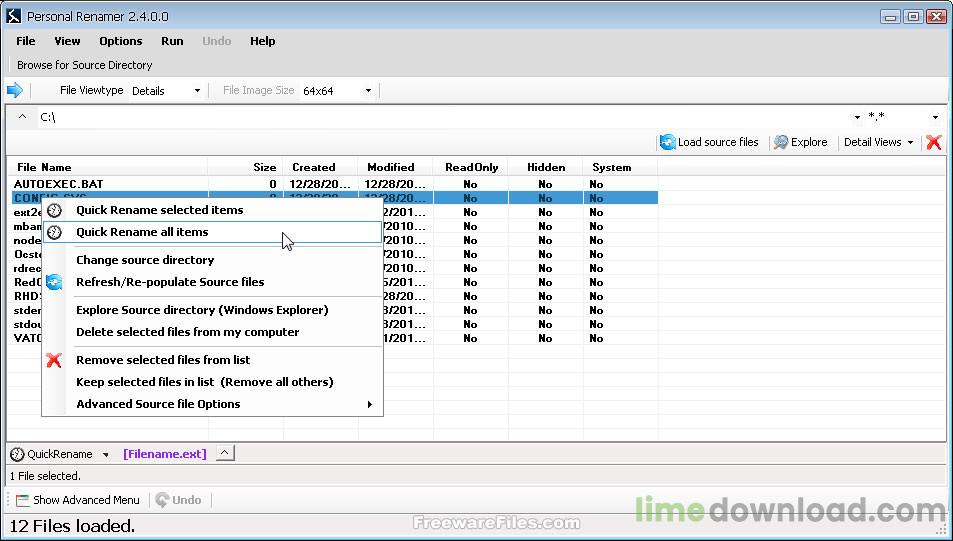Open the QuickRename dropdown arrow
The height and width of the screenshot is (541, 953).
point(106,455)
